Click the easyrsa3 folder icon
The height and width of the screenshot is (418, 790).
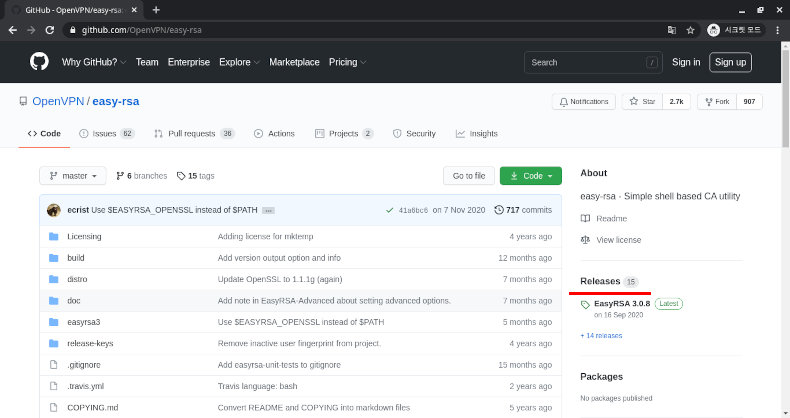point(53,322)
